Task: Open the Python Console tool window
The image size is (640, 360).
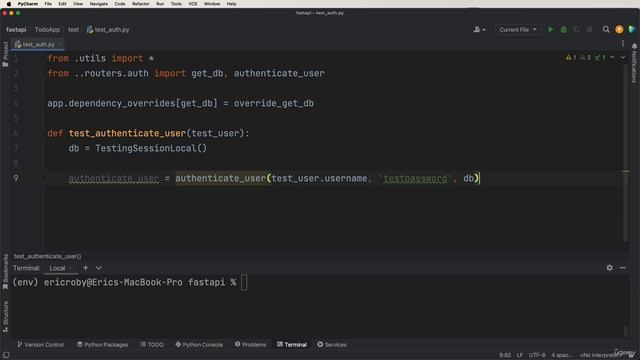Action: point(199,344)
